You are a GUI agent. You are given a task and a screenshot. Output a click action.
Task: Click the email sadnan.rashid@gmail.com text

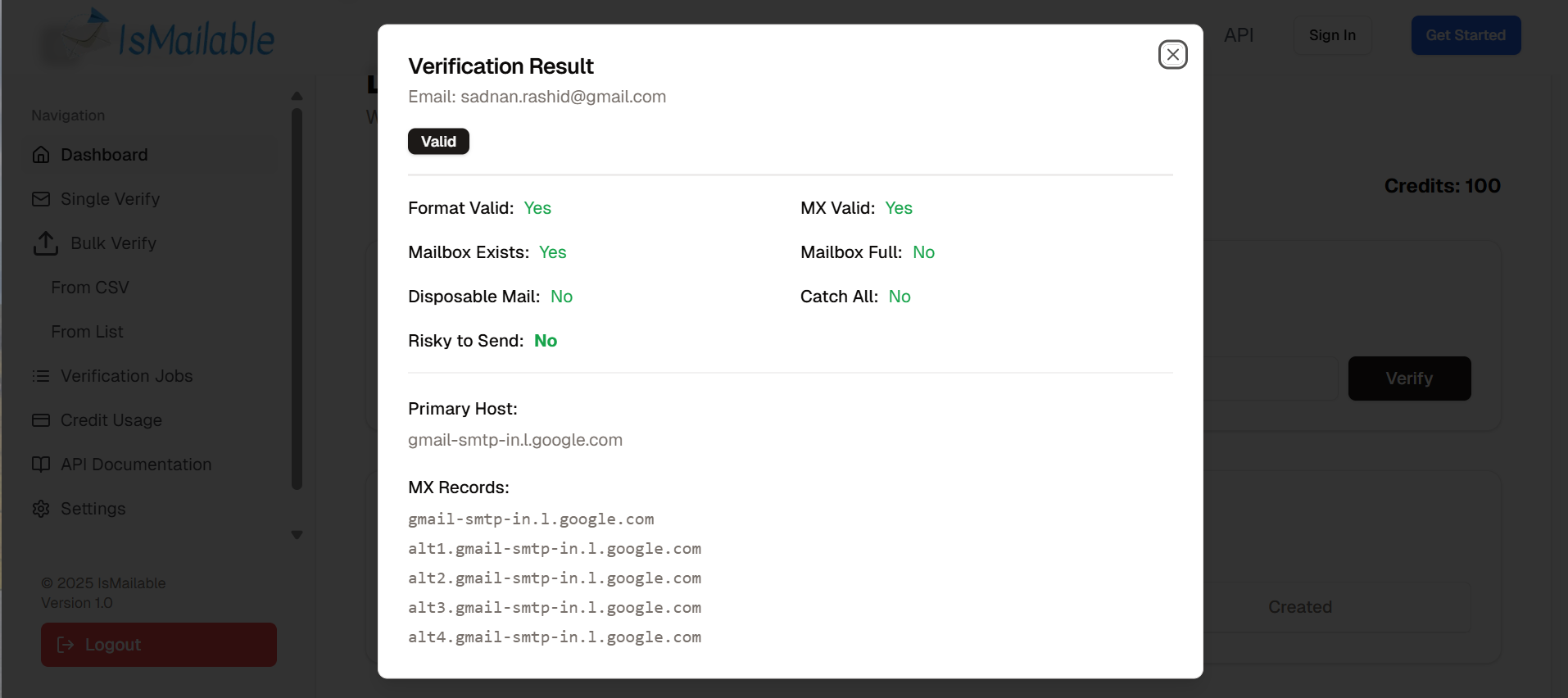[x=563, y=97]
